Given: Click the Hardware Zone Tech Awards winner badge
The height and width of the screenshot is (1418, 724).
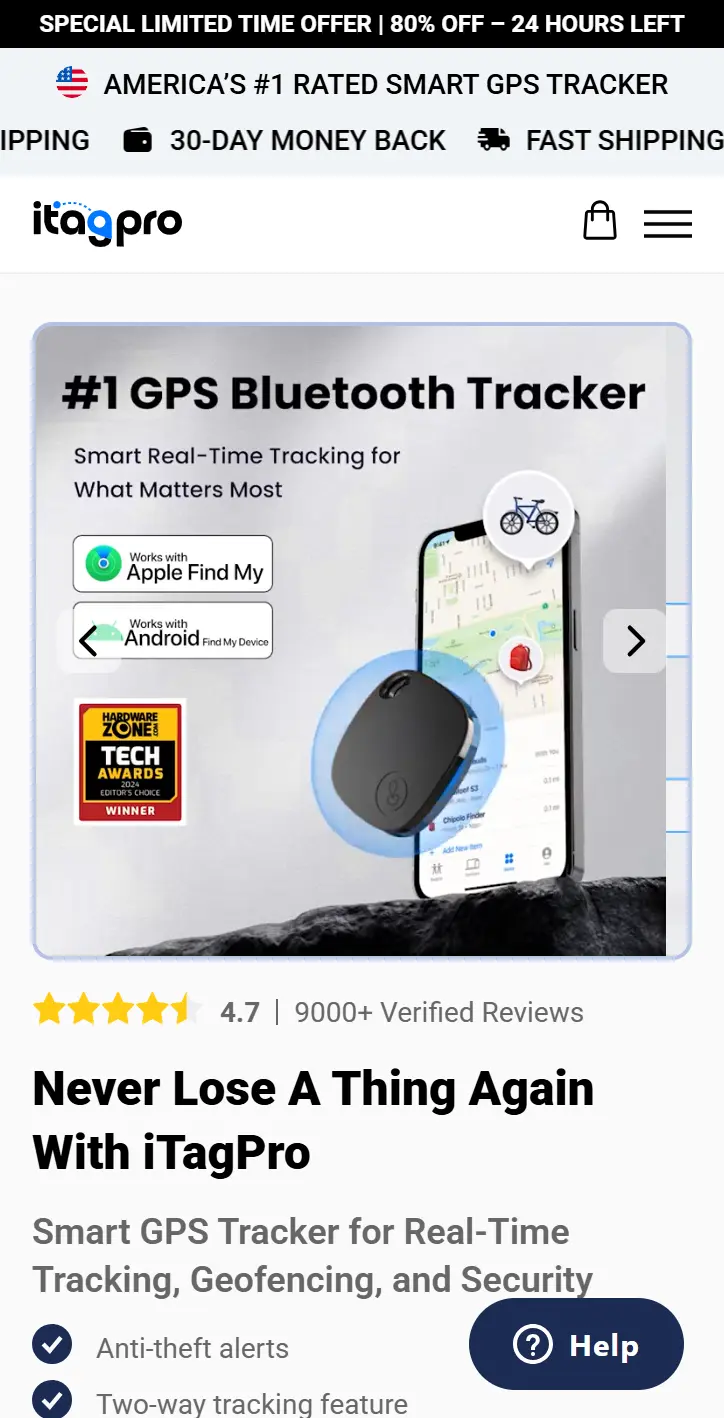Looking at the screenshot, I should point(130,762).
